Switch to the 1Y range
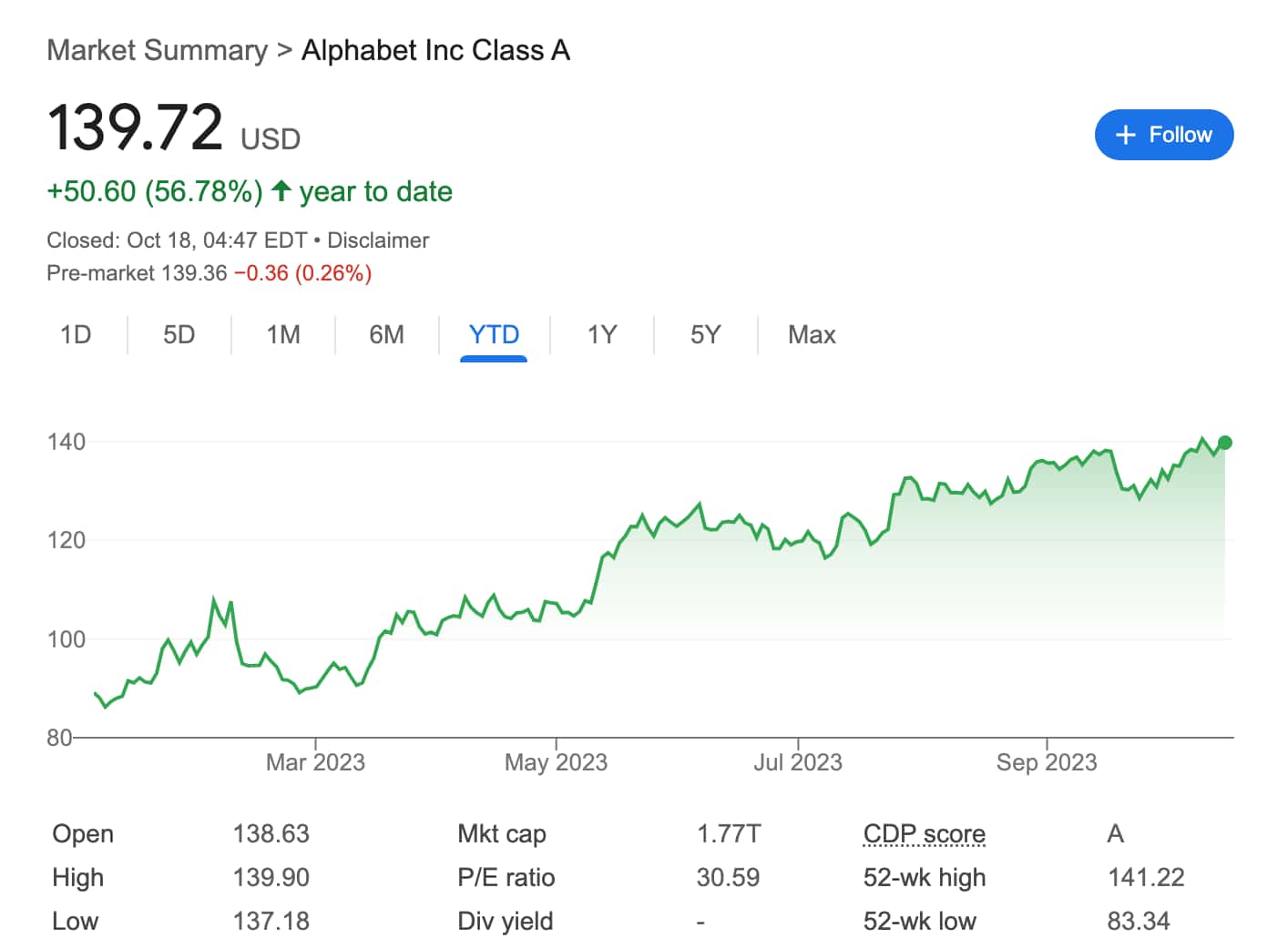 (602, 335)
